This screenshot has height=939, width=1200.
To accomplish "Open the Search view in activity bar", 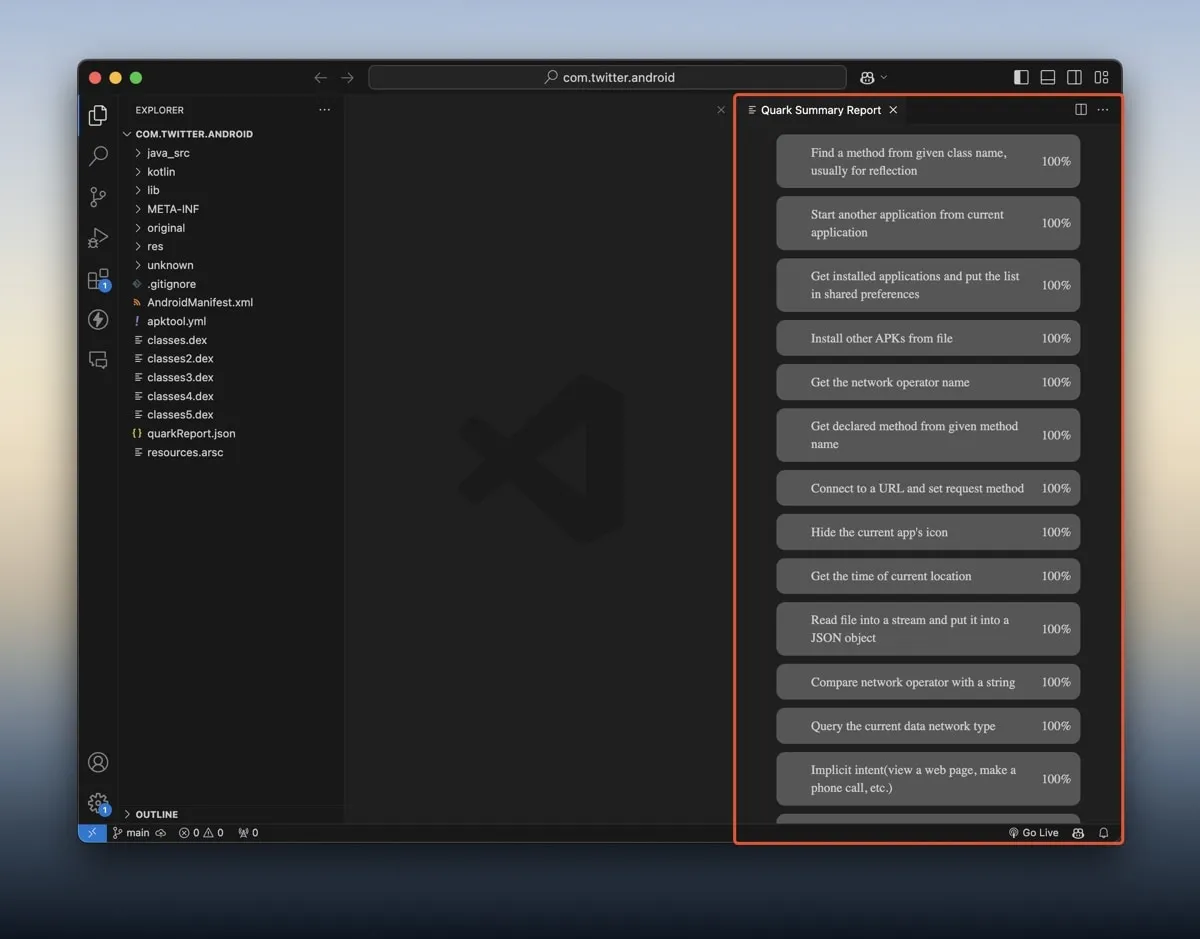I will point(98,156).
